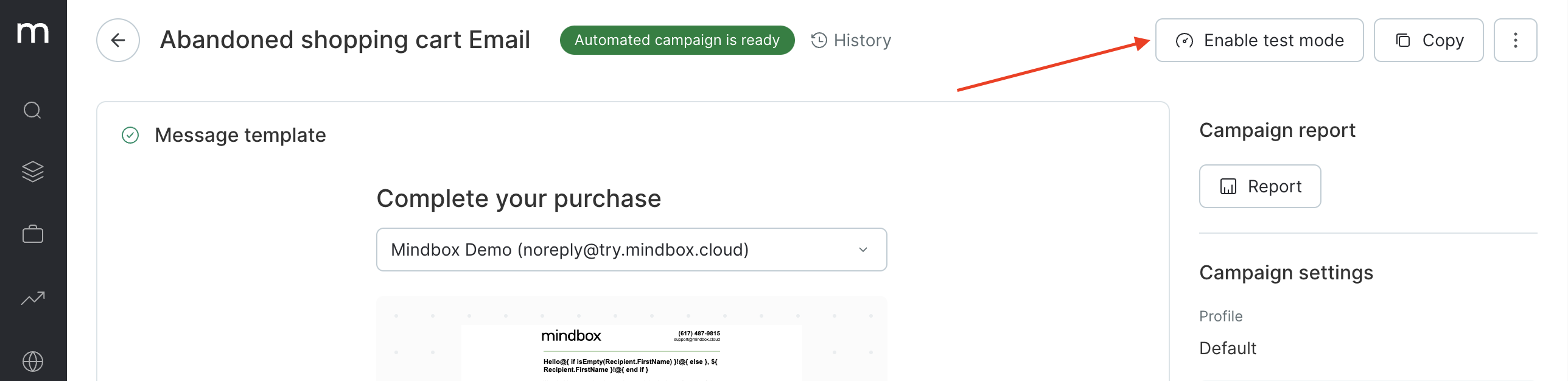Click the 'Profile' label
The image size is (1568, 381).
pyautogui.click(x=1220, y=316)
